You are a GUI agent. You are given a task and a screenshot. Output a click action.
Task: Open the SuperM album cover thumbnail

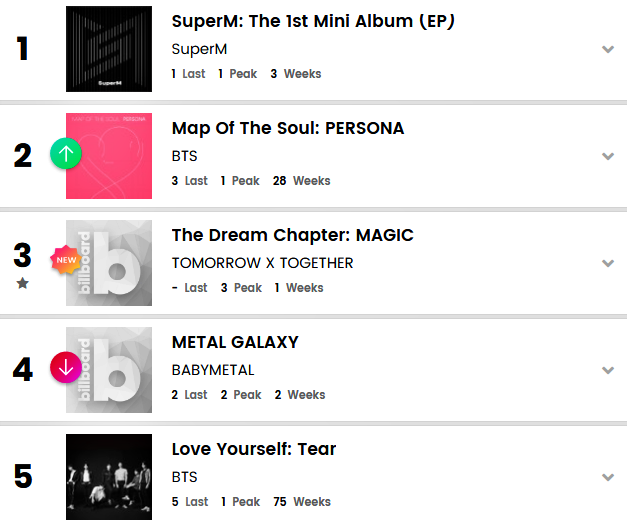point(109,49)
